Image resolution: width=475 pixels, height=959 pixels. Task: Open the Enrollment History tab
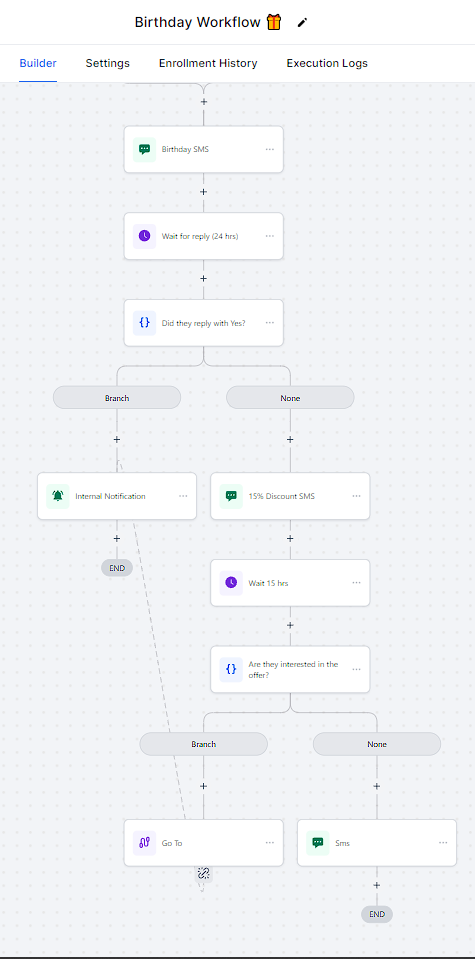point(208,64)
